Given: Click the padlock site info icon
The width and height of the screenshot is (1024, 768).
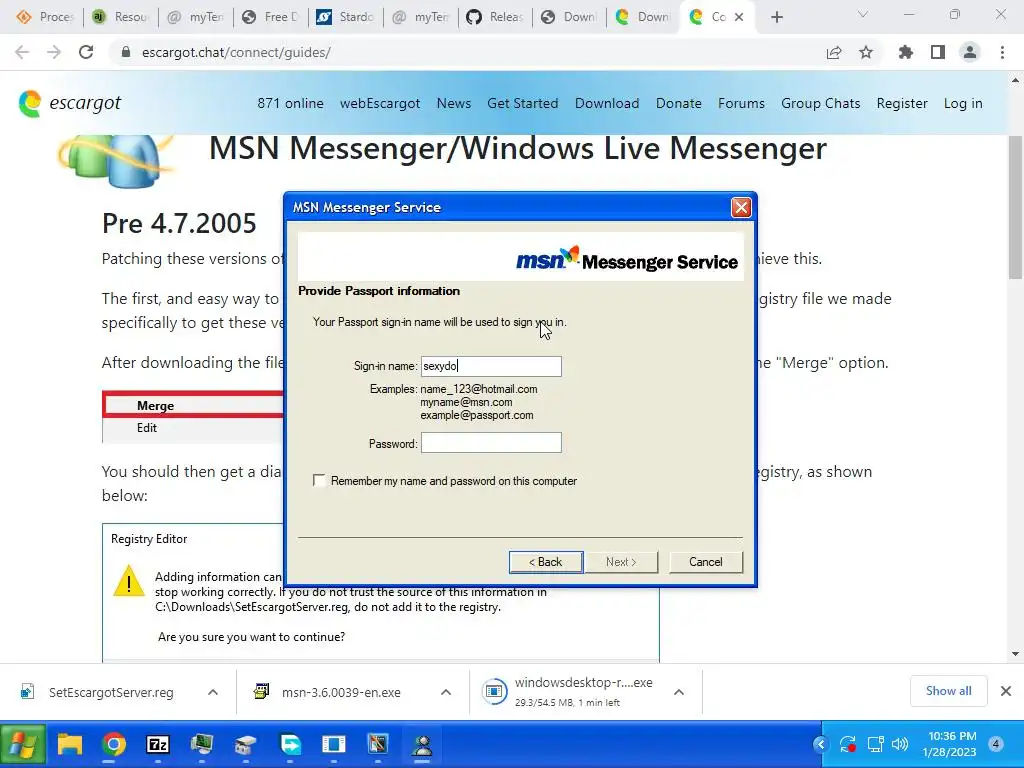Looking at the screenshot, I should point(126,52).
